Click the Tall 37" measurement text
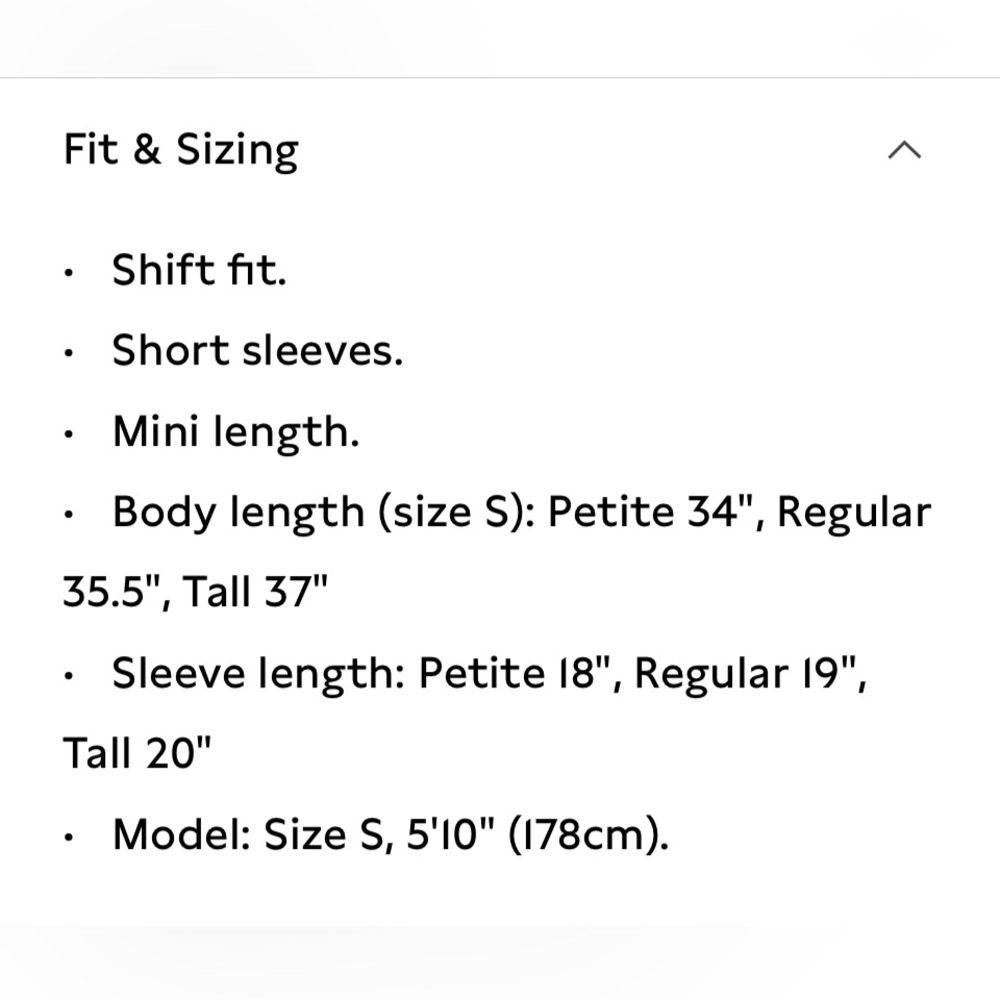Viewport: 1000px width, 1000px height. pos(255,592)
